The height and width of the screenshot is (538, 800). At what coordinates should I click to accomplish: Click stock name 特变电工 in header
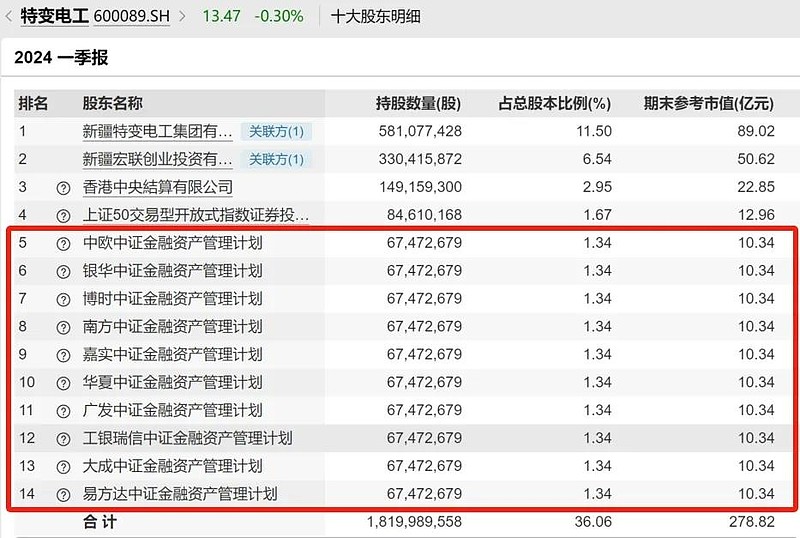(x=55, y=16)
